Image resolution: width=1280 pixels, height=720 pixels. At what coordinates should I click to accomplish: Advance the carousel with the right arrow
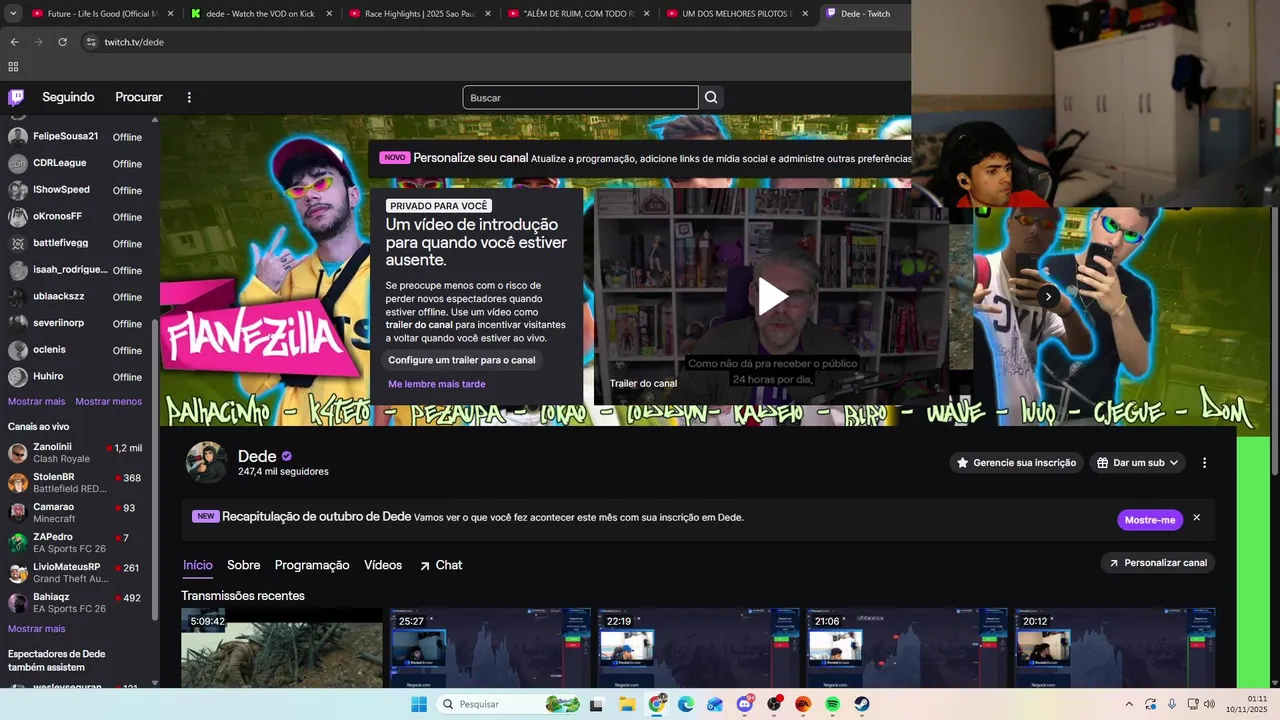pos(1047,296)
